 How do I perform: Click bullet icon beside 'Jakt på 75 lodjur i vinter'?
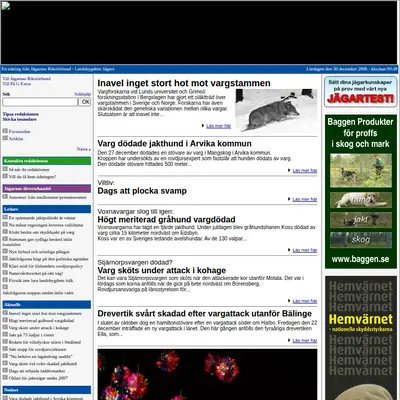[x=5, y=334]
